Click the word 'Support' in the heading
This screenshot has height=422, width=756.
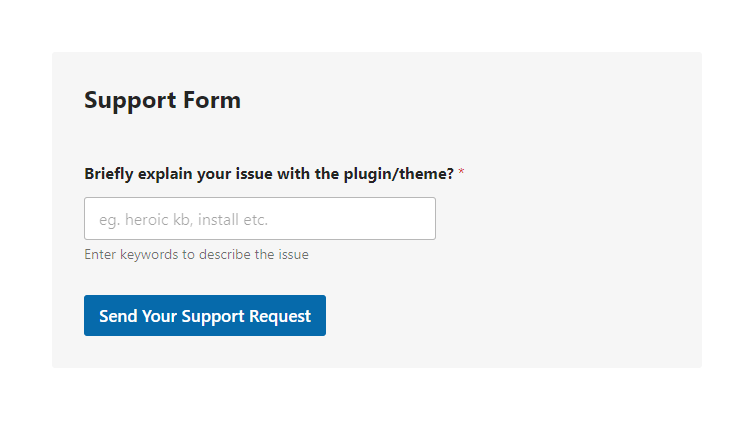[130, 101]
